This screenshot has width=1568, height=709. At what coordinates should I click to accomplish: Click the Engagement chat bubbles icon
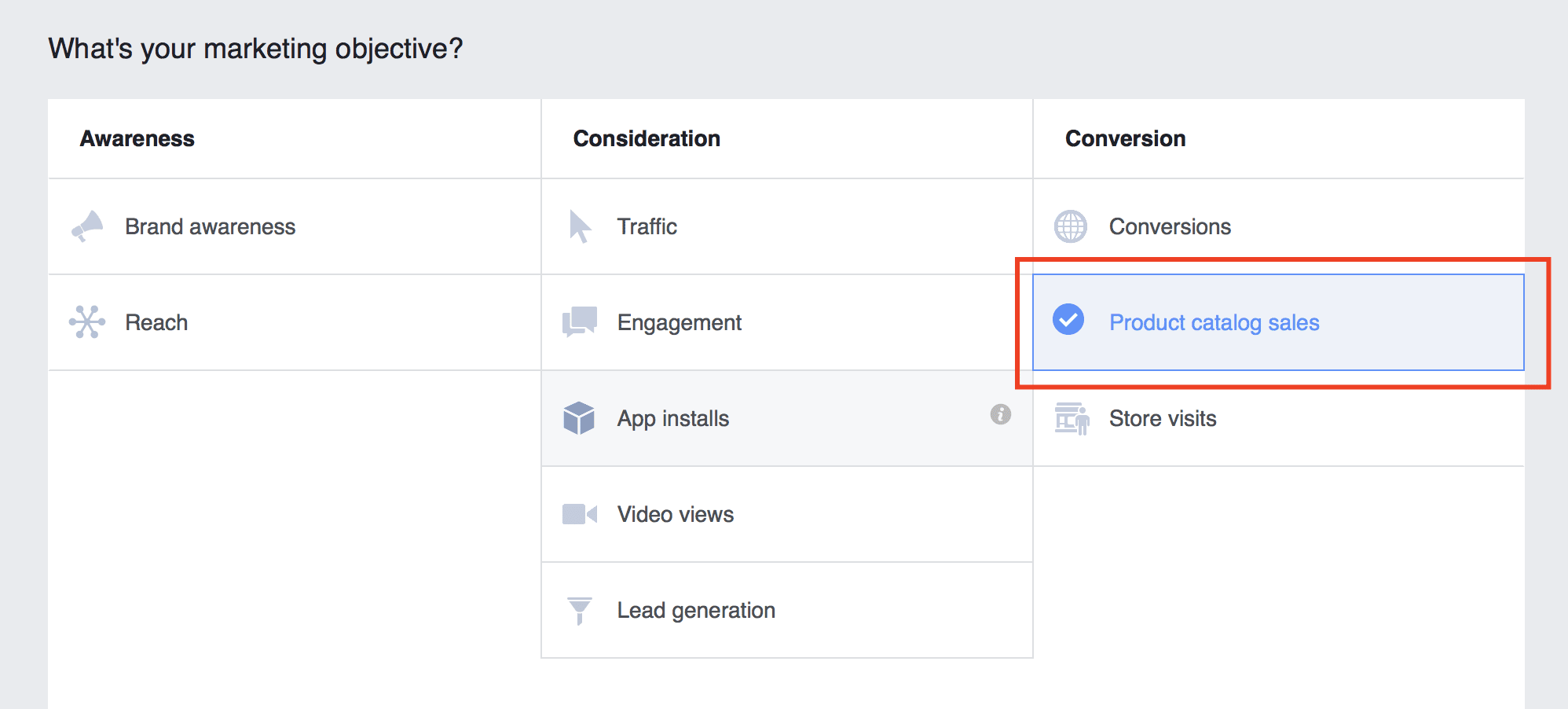(x=580, y=322)
